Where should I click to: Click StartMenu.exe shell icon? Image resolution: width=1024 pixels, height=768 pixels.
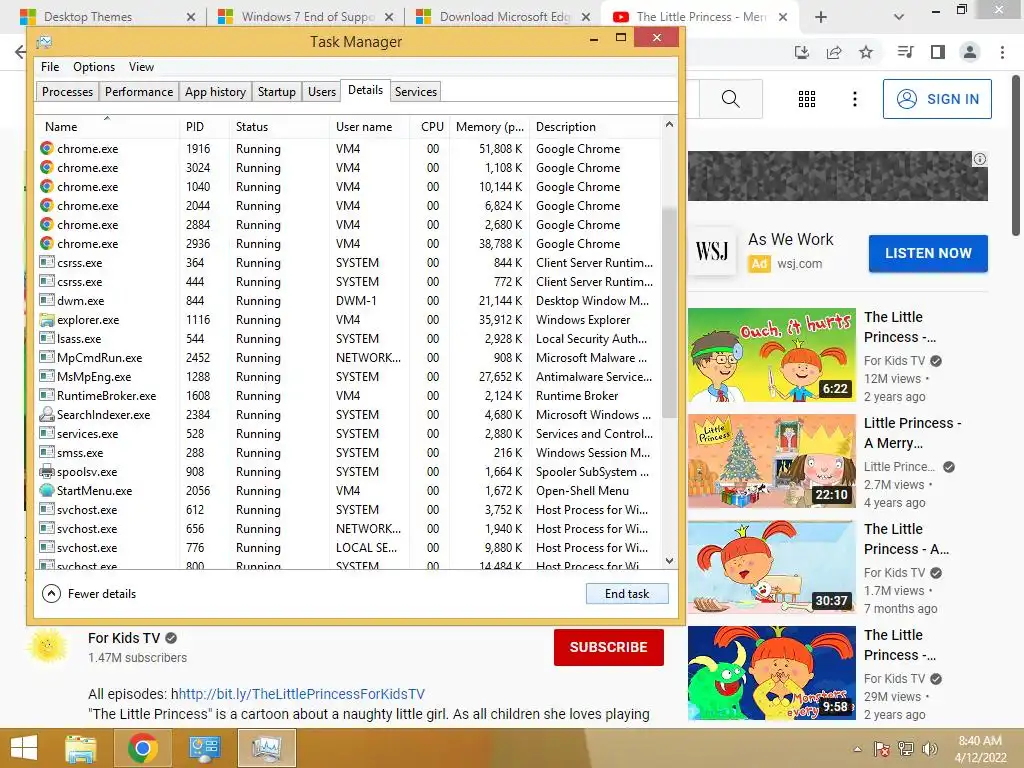tap(46, 490)
